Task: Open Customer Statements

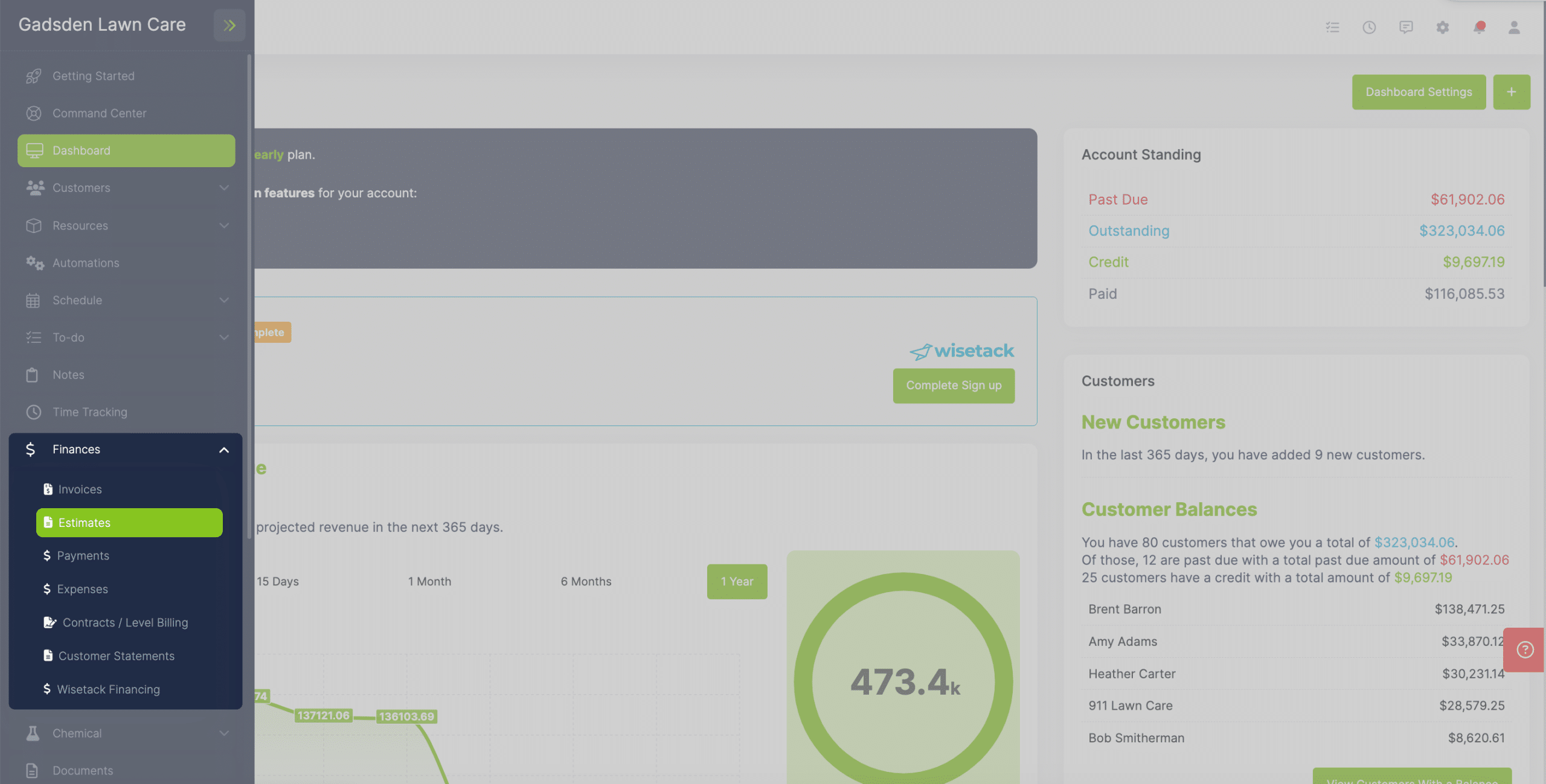Action: (x=129, y=656)
